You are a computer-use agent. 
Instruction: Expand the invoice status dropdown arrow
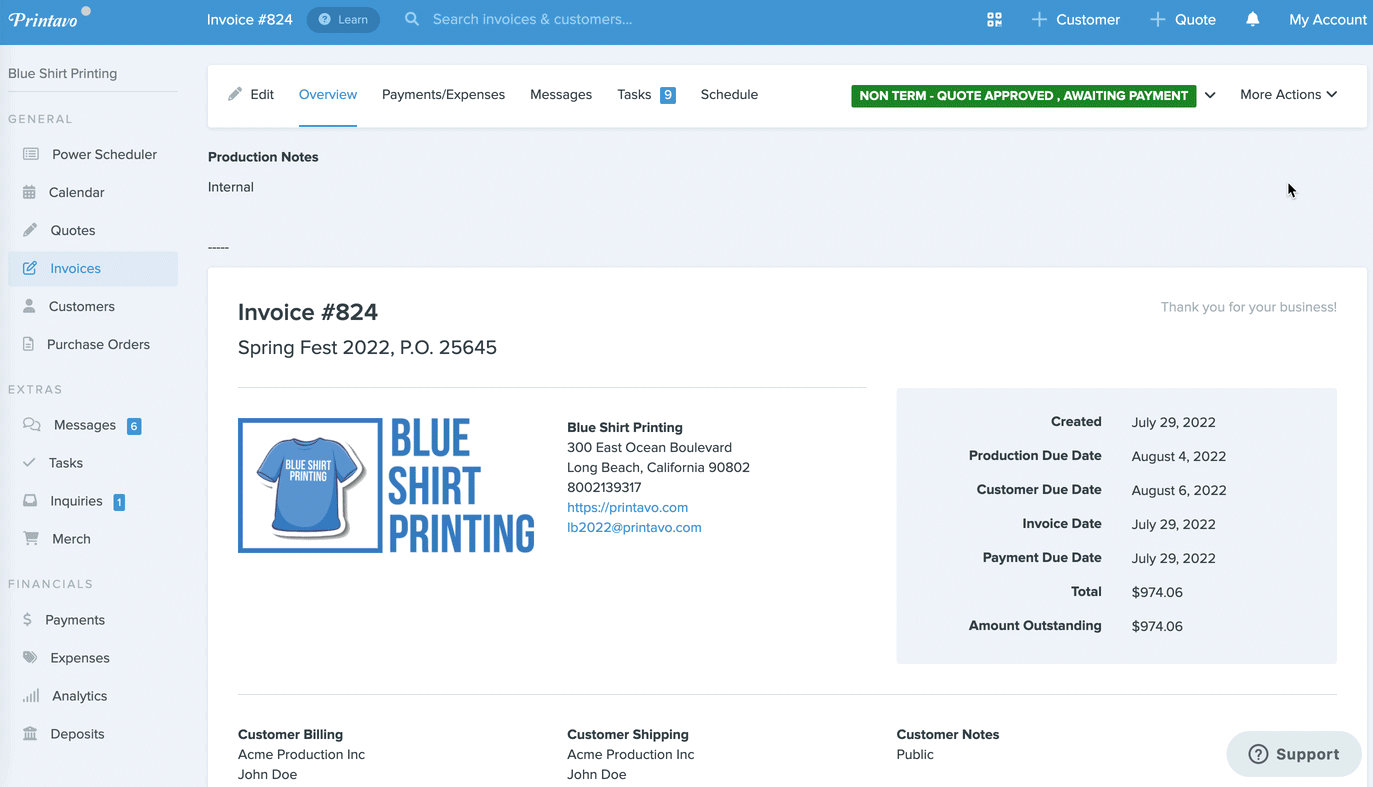pyautogui.click(x=1210, y=95)
